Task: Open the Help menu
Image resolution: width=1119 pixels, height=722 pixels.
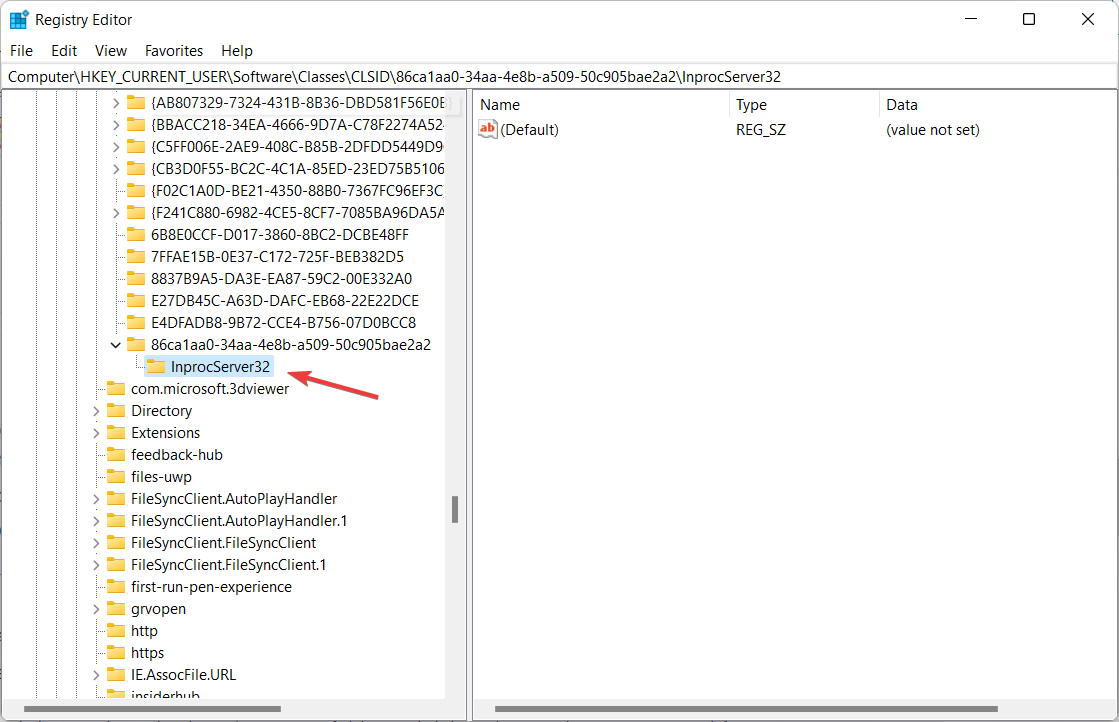Action: click(237, 51)
